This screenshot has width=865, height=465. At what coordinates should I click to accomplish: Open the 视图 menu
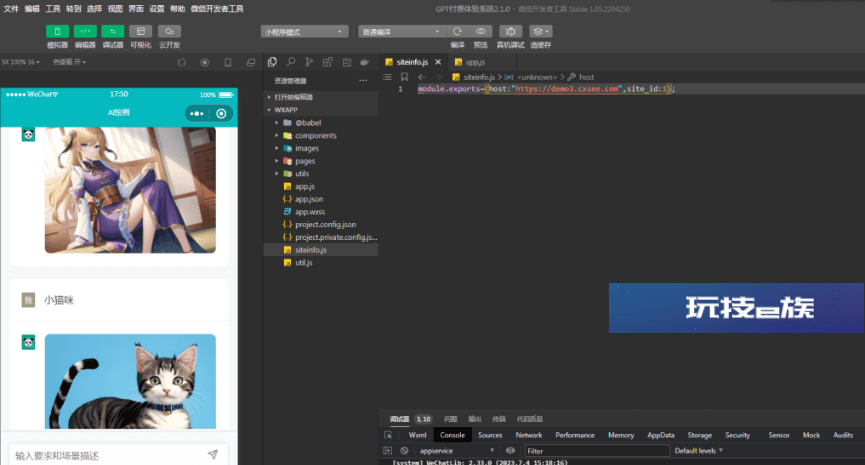click(x=115, y=9)
